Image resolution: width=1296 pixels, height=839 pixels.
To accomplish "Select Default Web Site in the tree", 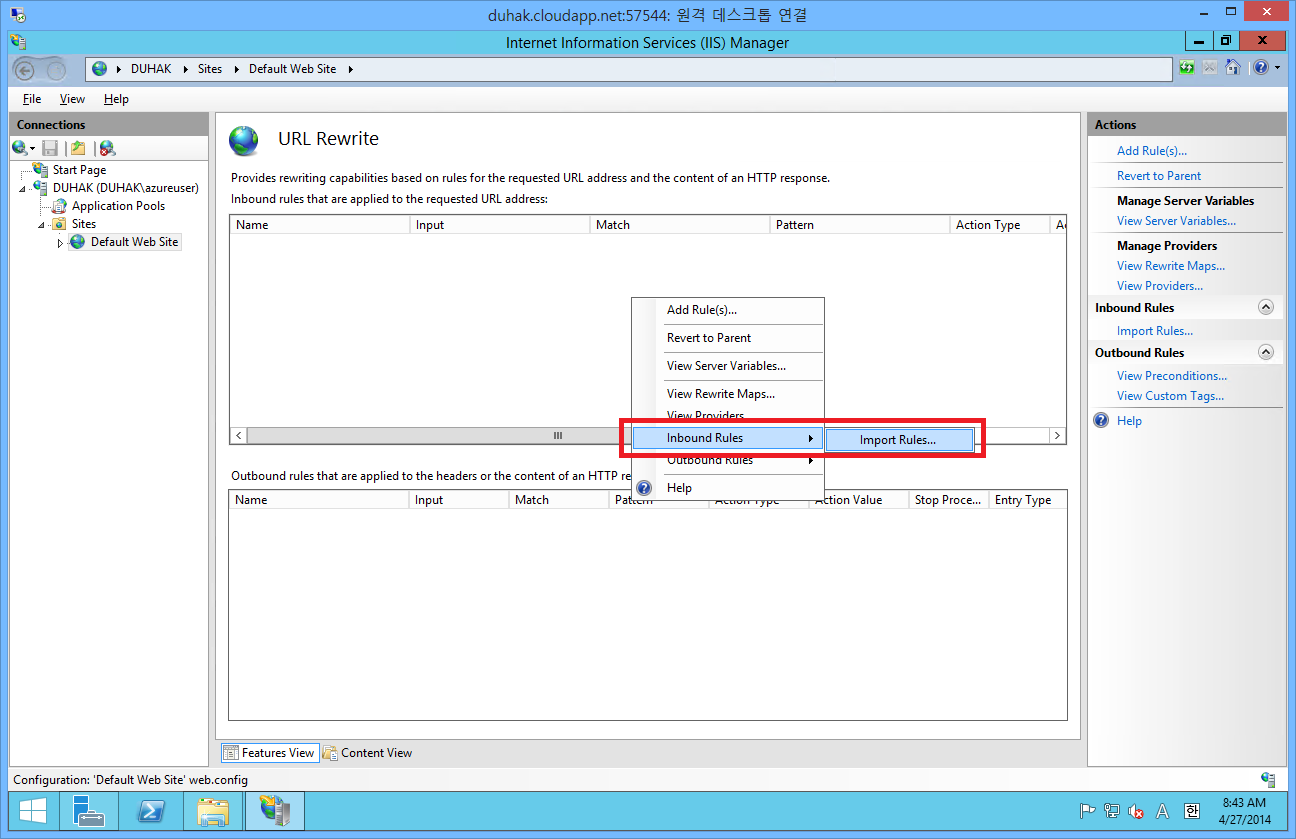I will 134,242.
